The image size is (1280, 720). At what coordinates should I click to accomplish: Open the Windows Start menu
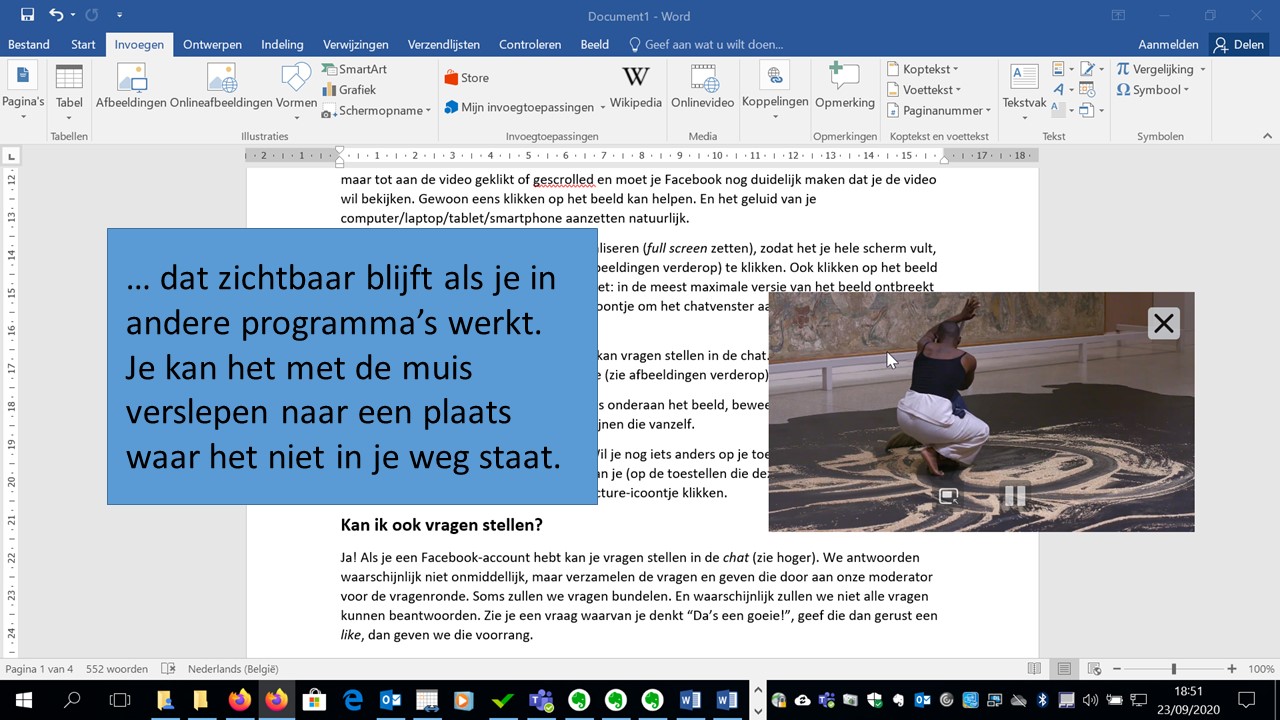point(23,700)
